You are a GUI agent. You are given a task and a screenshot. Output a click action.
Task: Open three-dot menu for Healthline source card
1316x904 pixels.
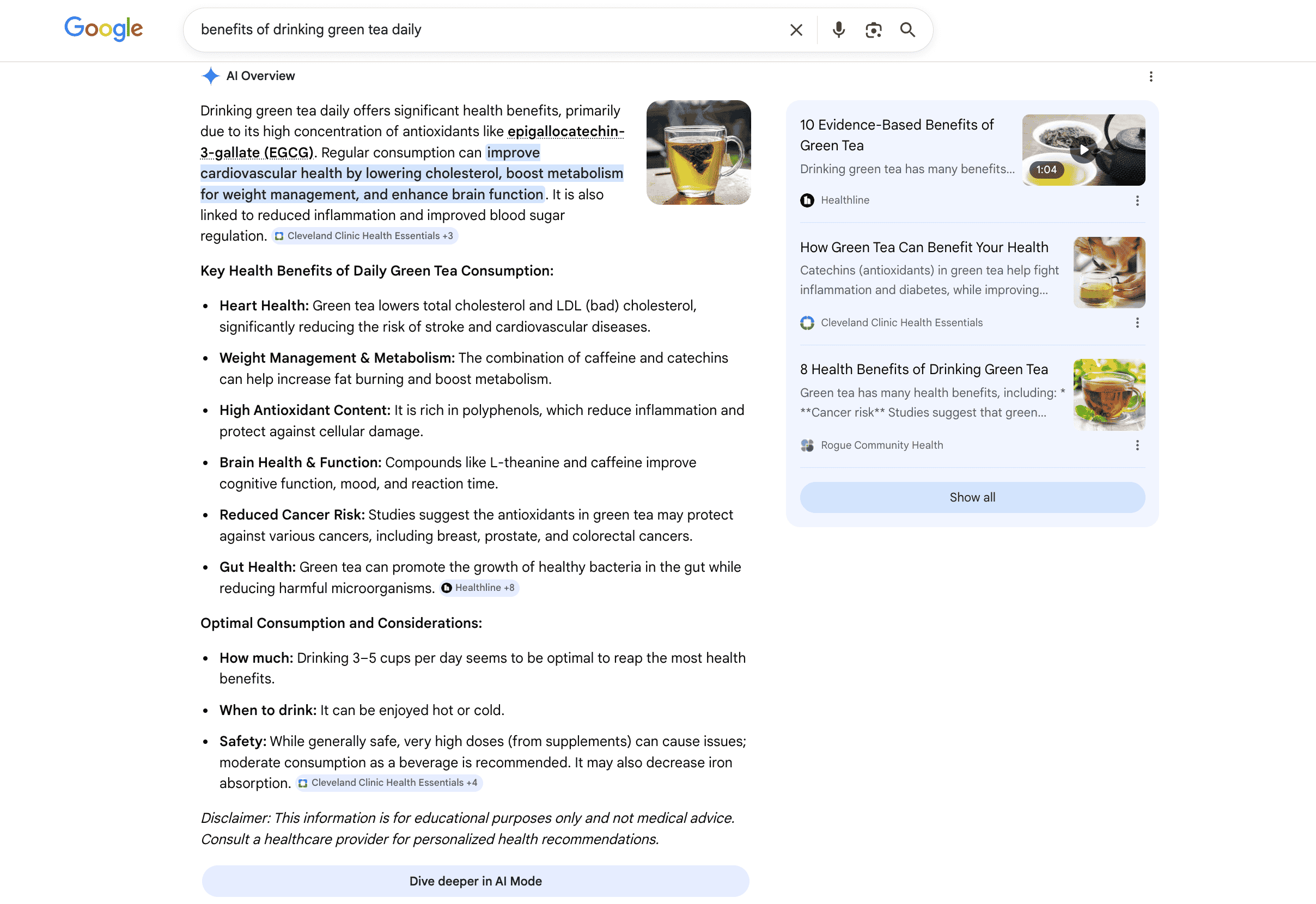[1137, 200]
